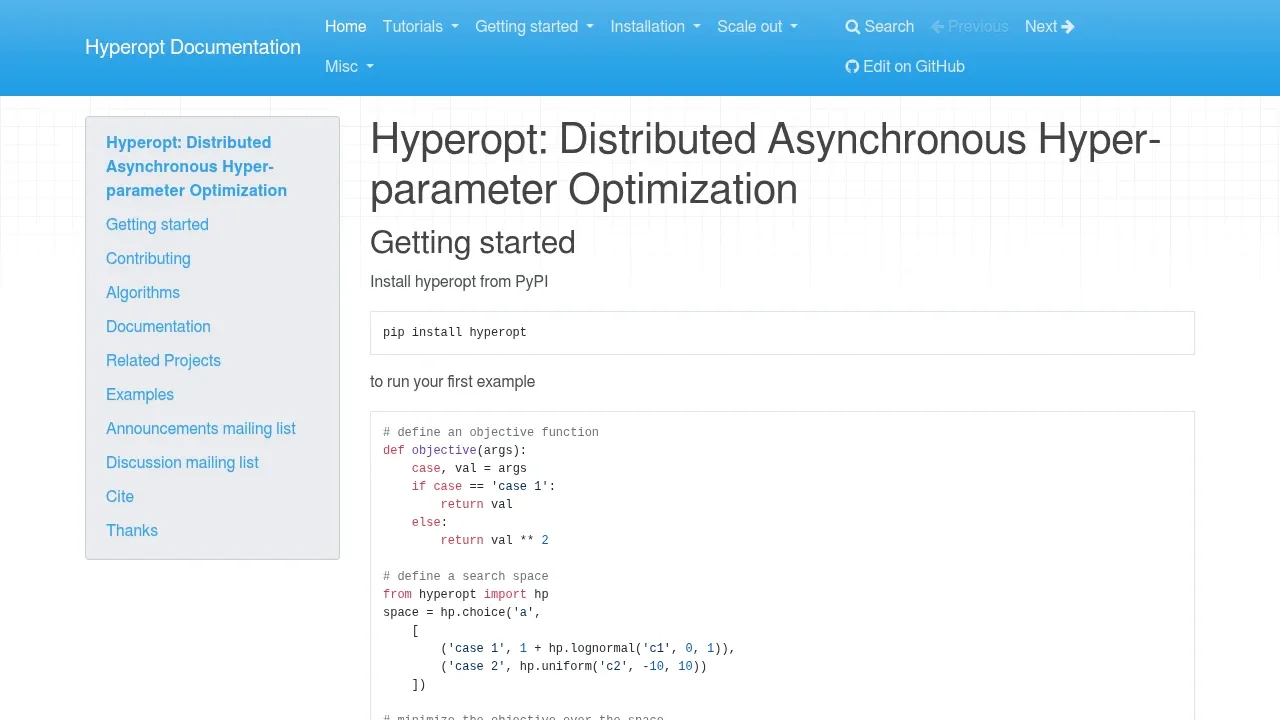Open Examples in the sidebar
Viewport: 1280px width, 720px height.
point(140,395)
